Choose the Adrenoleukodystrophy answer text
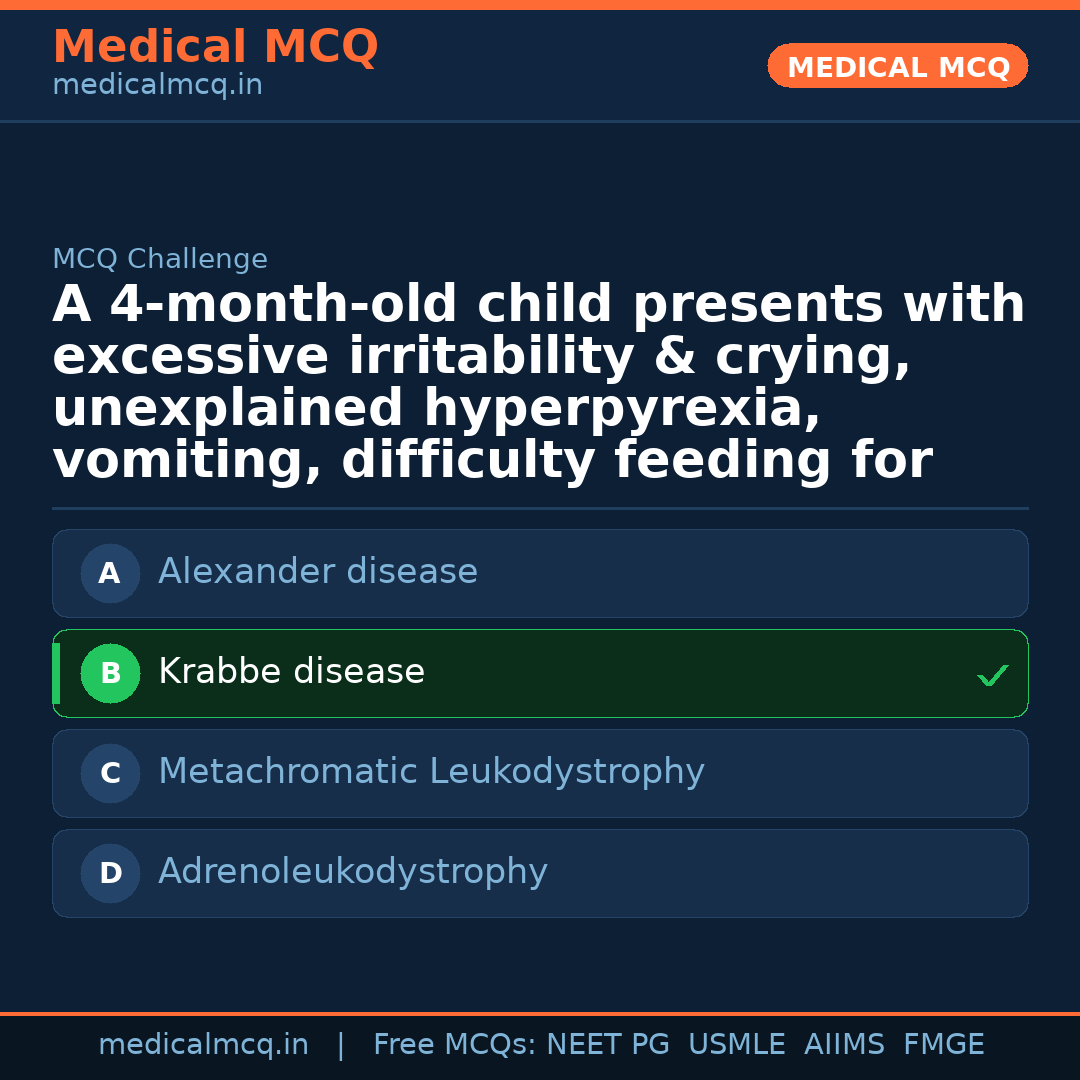Image resolution: width=1080 pixels, height=1080 pixels. point(353,872)
